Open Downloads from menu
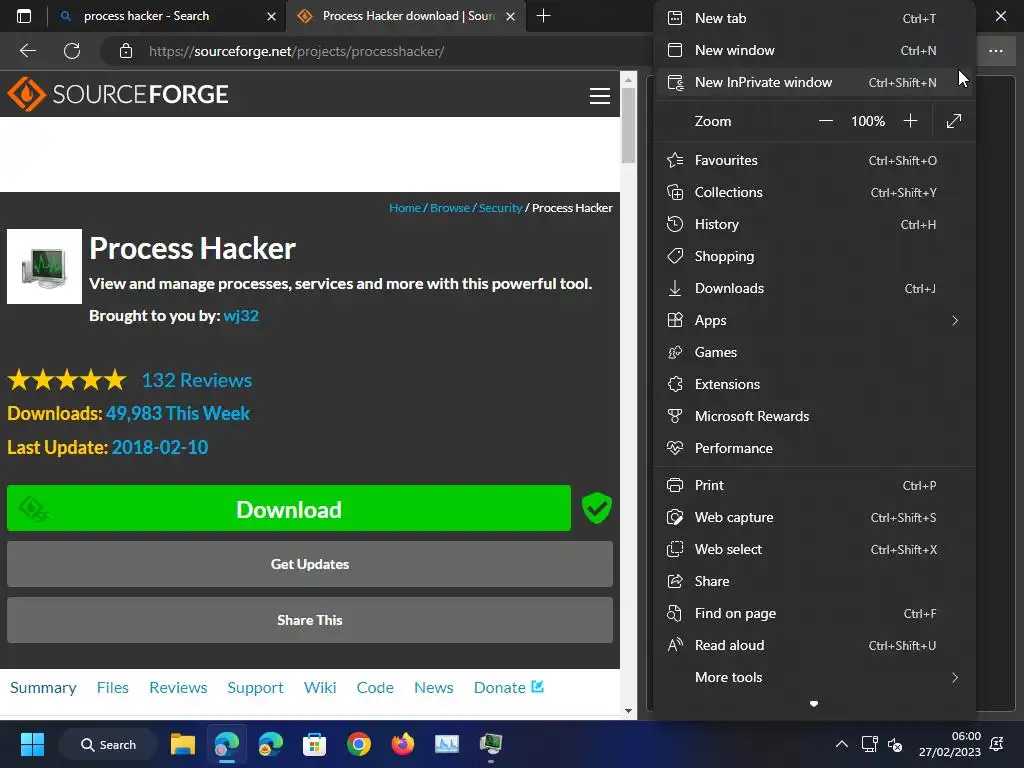Image resolution: width=1024 pixels, height=768 pixels. (x=814, y=288)
